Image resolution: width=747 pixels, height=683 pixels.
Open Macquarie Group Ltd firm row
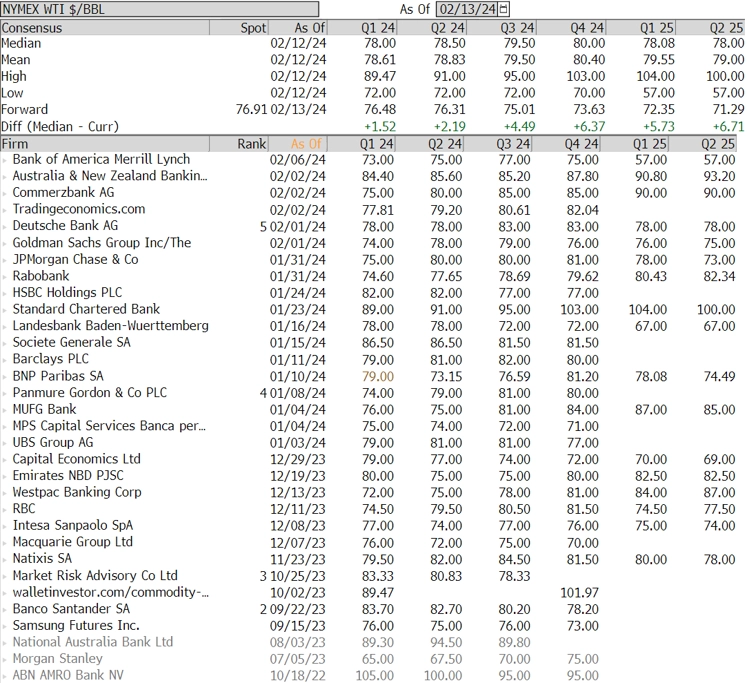(x=368, y=542)
